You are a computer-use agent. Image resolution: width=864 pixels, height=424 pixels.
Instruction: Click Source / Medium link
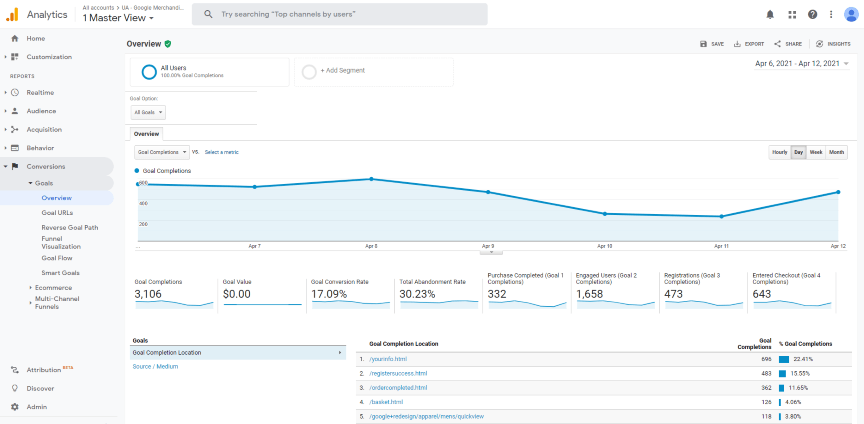(x=155, y=366)
